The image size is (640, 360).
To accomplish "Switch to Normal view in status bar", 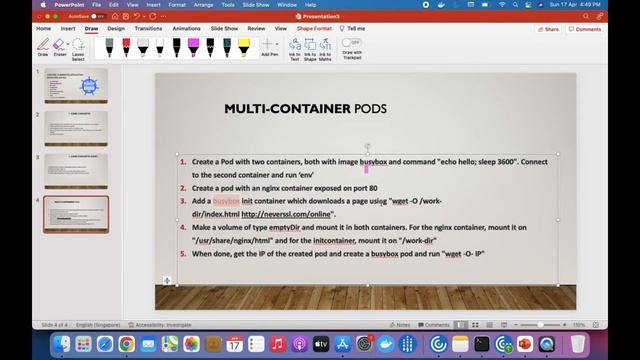I will (460, 325).
